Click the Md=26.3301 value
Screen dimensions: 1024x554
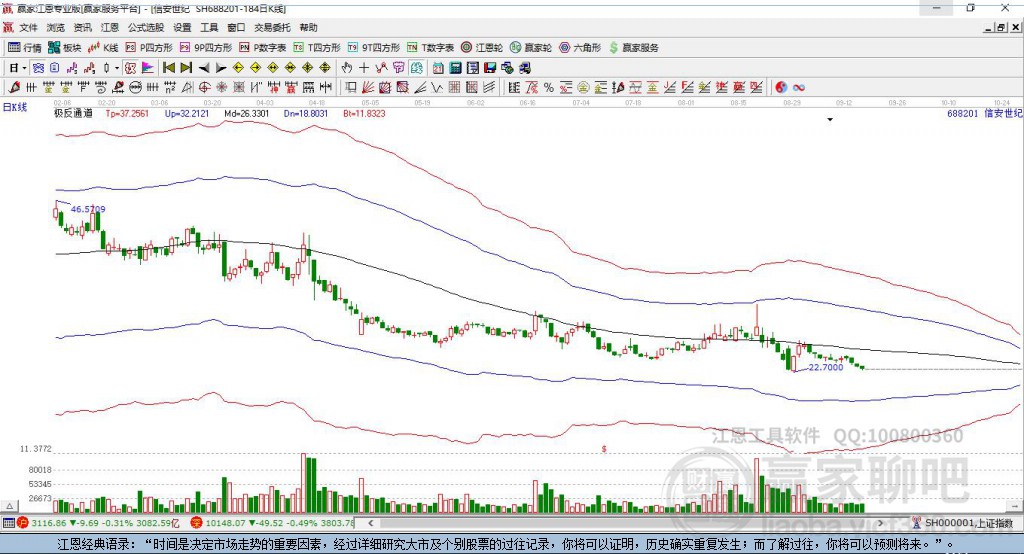click(246, 113)
